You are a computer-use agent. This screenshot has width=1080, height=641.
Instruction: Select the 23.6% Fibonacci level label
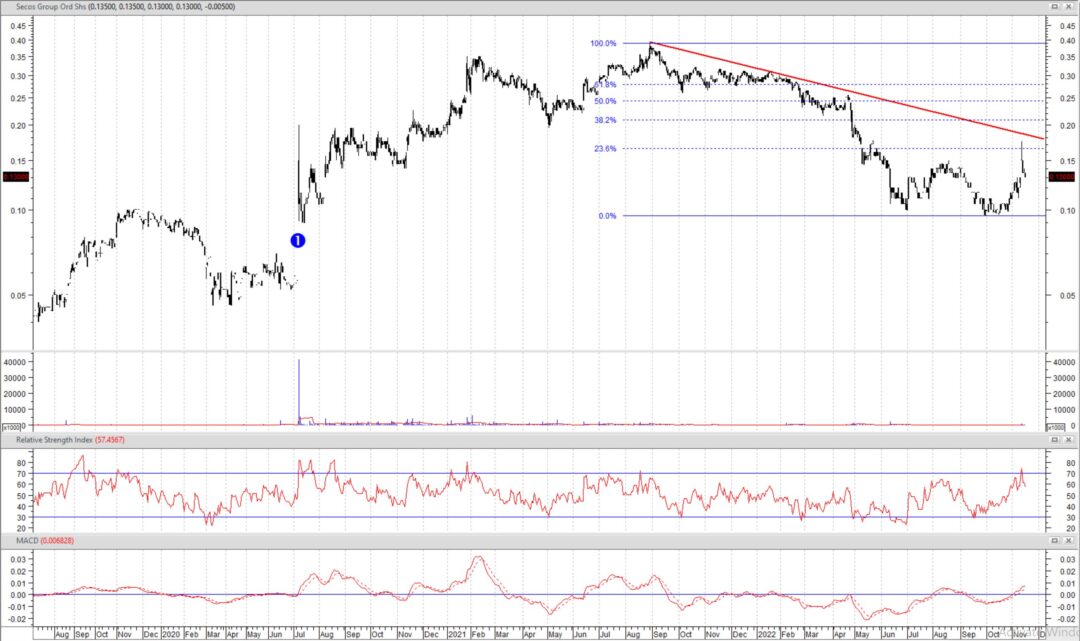coord(605,149)
